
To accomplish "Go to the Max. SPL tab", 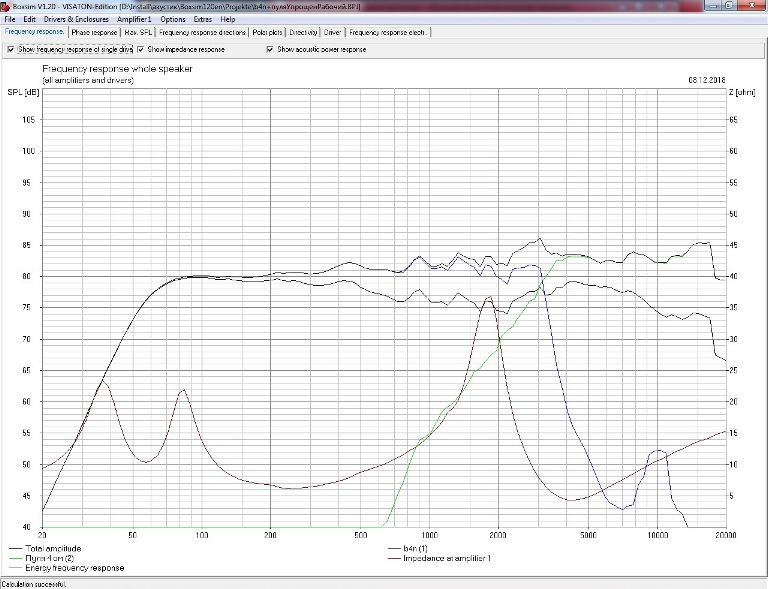I will point(138,32).
